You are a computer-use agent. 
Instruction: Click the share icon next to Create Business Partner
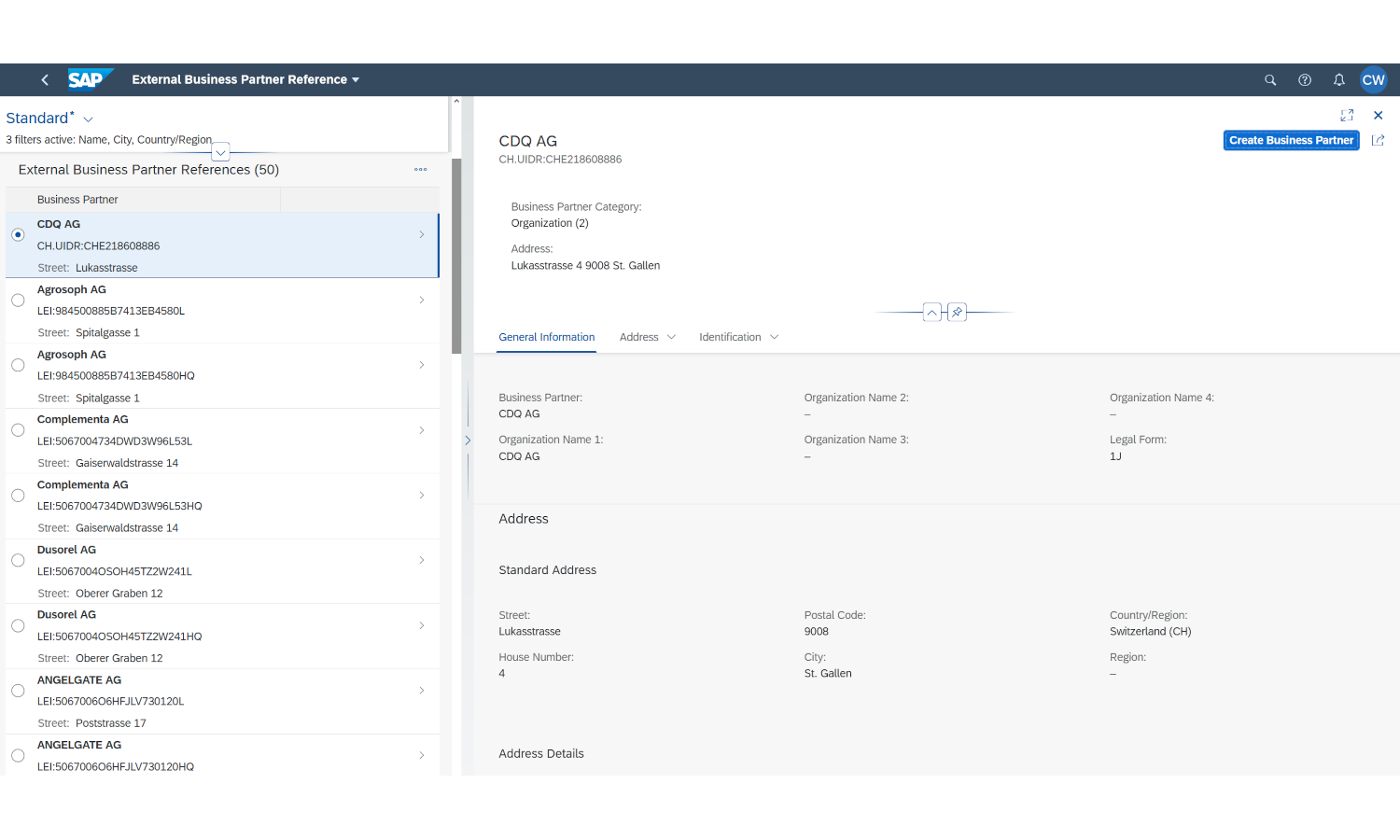(1378, 140)
